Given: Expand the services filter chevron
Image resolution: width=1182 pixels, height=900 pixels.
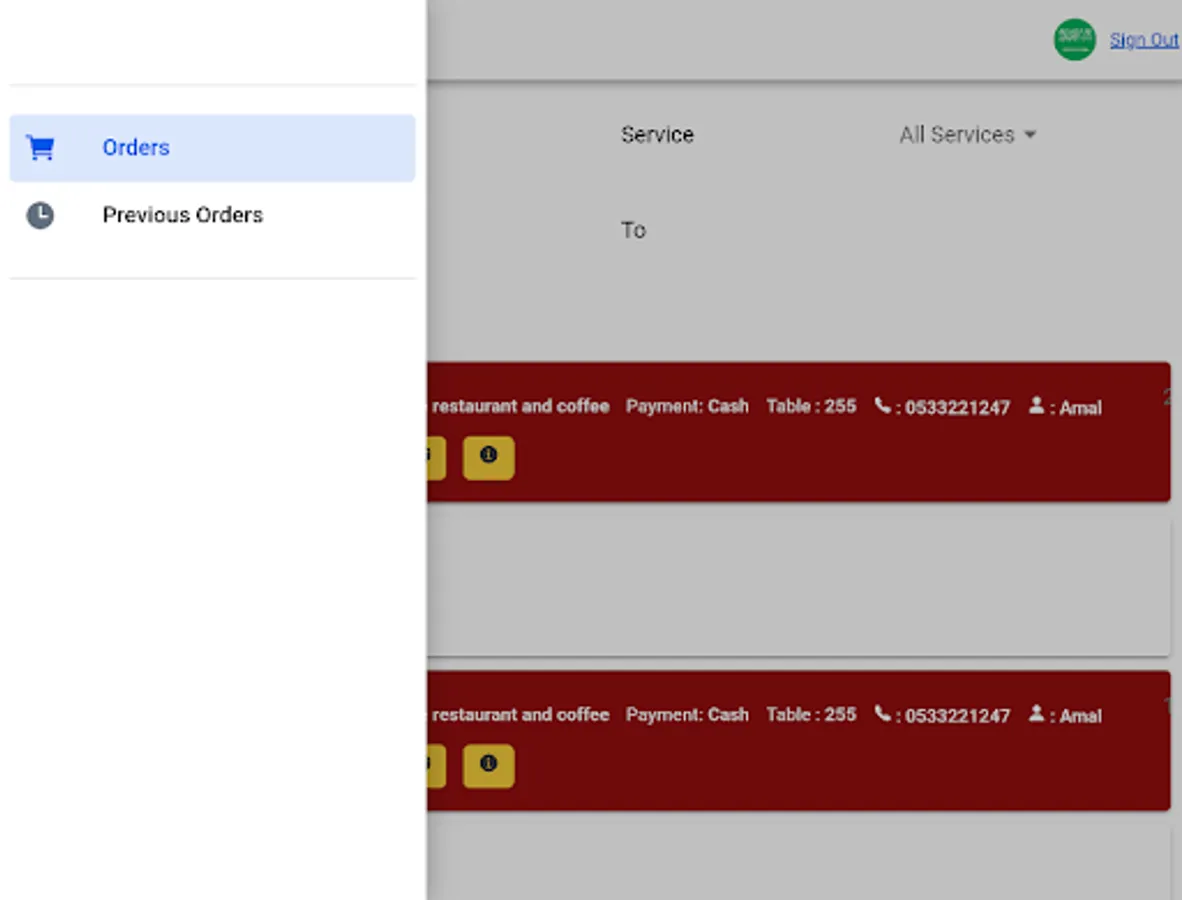Looking at the screenshot, I should [x=1031, y=134].
